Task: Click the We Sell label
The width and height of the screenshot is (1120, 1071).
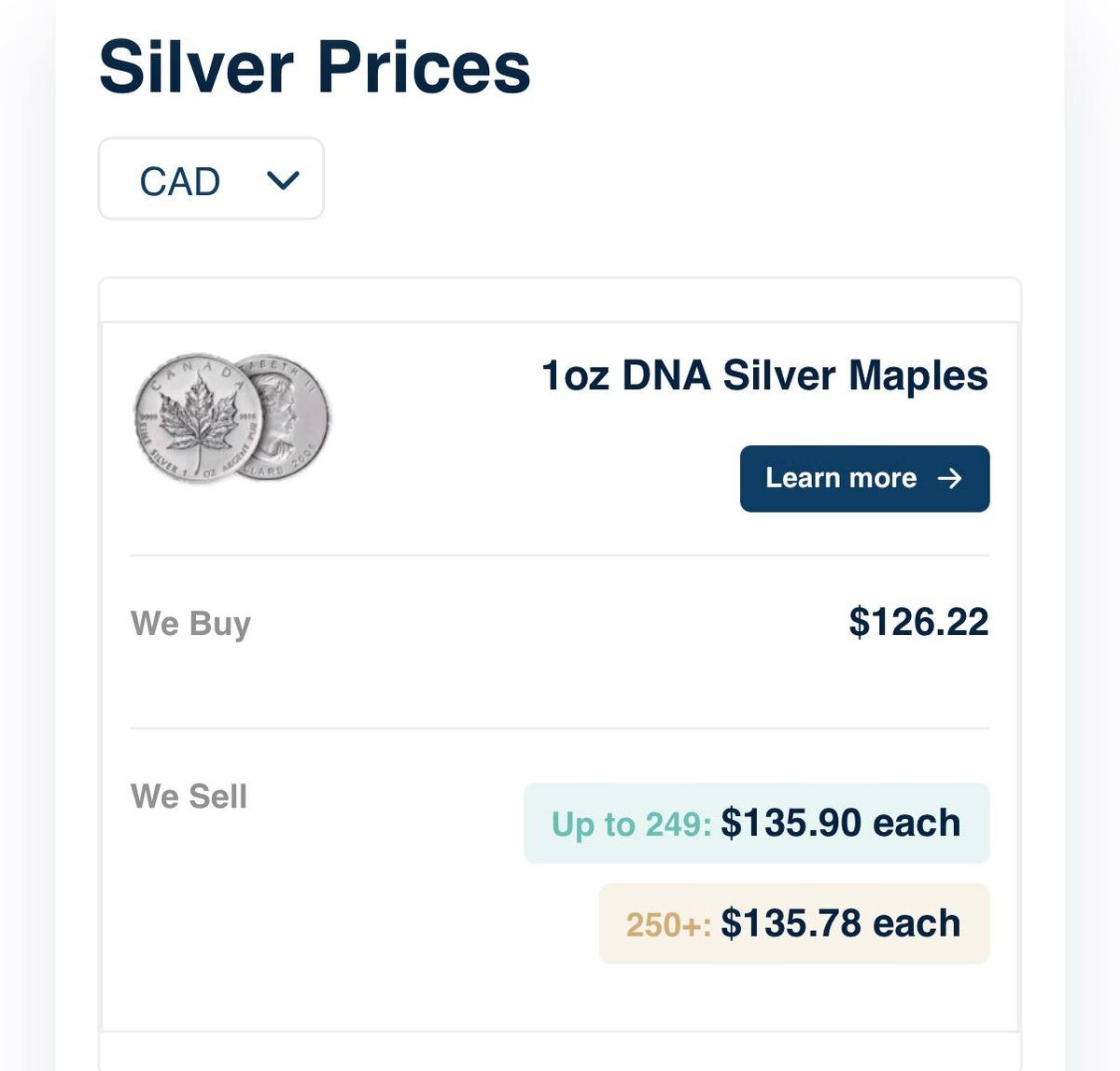Action: tap(189, 796)
